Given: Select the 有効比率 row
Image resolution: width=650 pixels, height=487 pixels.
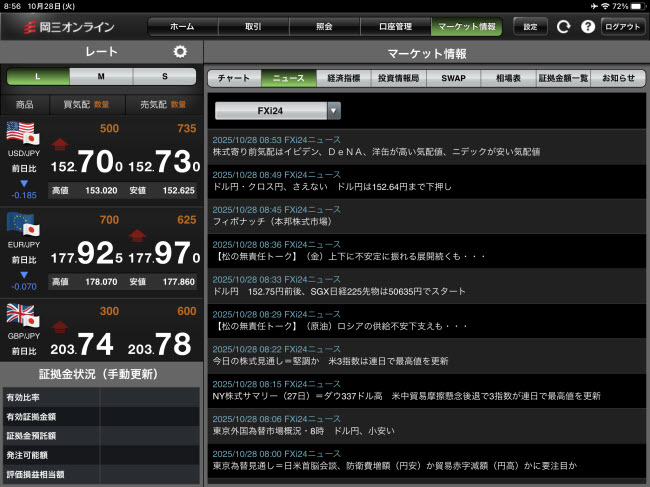Looking at the screenshot, I should 101,397.
